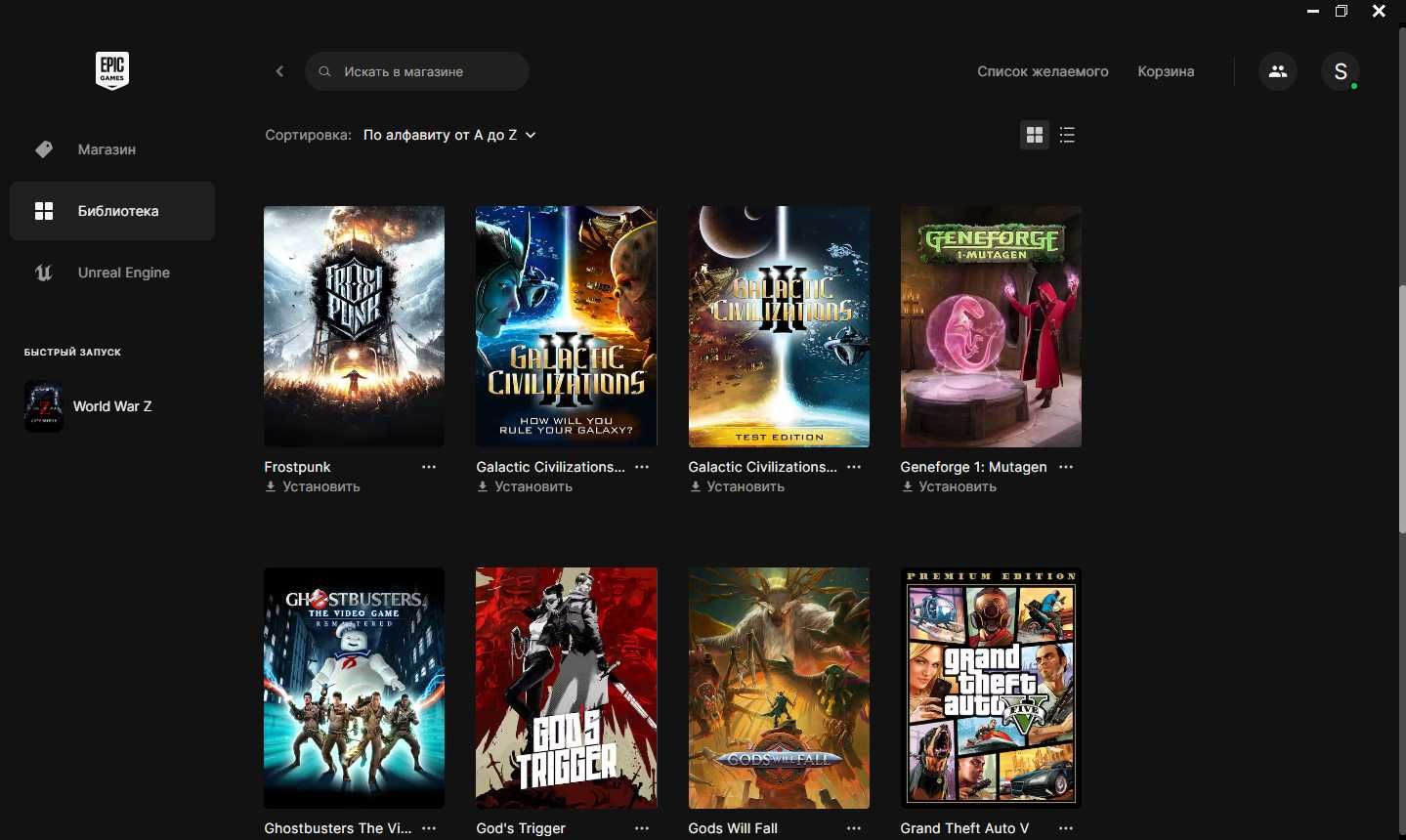Click Установить under Frostpunk
The image size is (1406, 840).
321,486
